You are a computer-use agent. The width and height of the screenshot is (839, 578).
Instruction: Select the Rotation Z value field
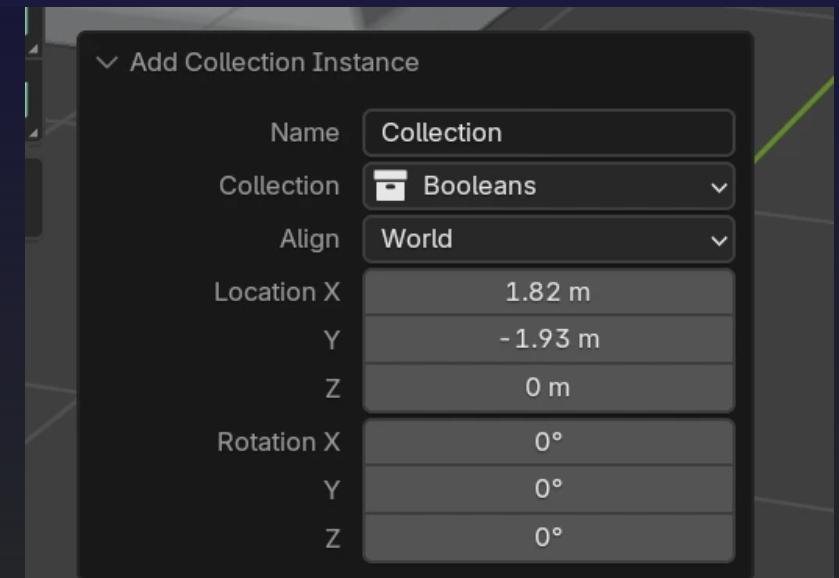pos(548,537)
